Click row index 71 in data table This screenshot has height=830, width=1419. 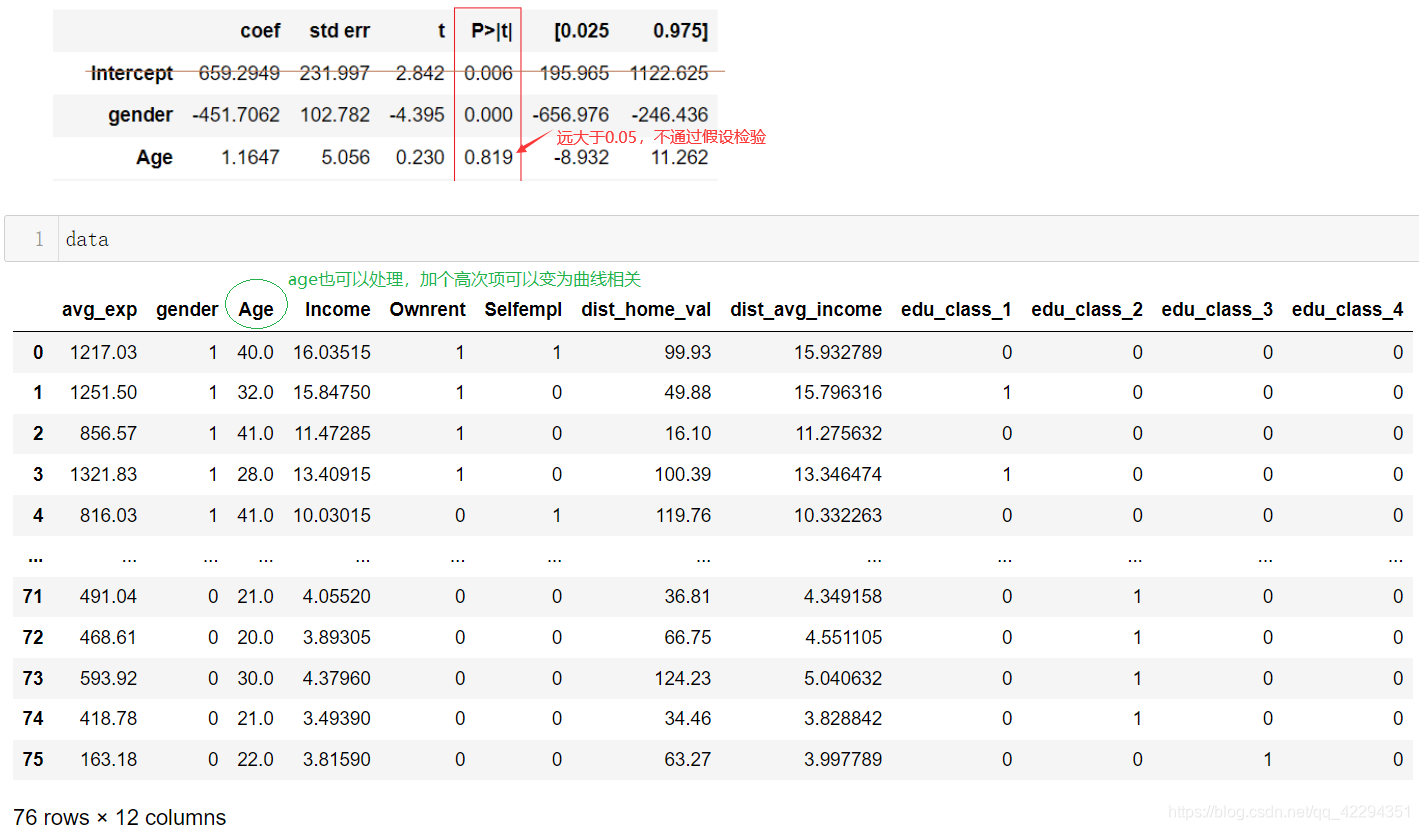[x=33, y=597]
